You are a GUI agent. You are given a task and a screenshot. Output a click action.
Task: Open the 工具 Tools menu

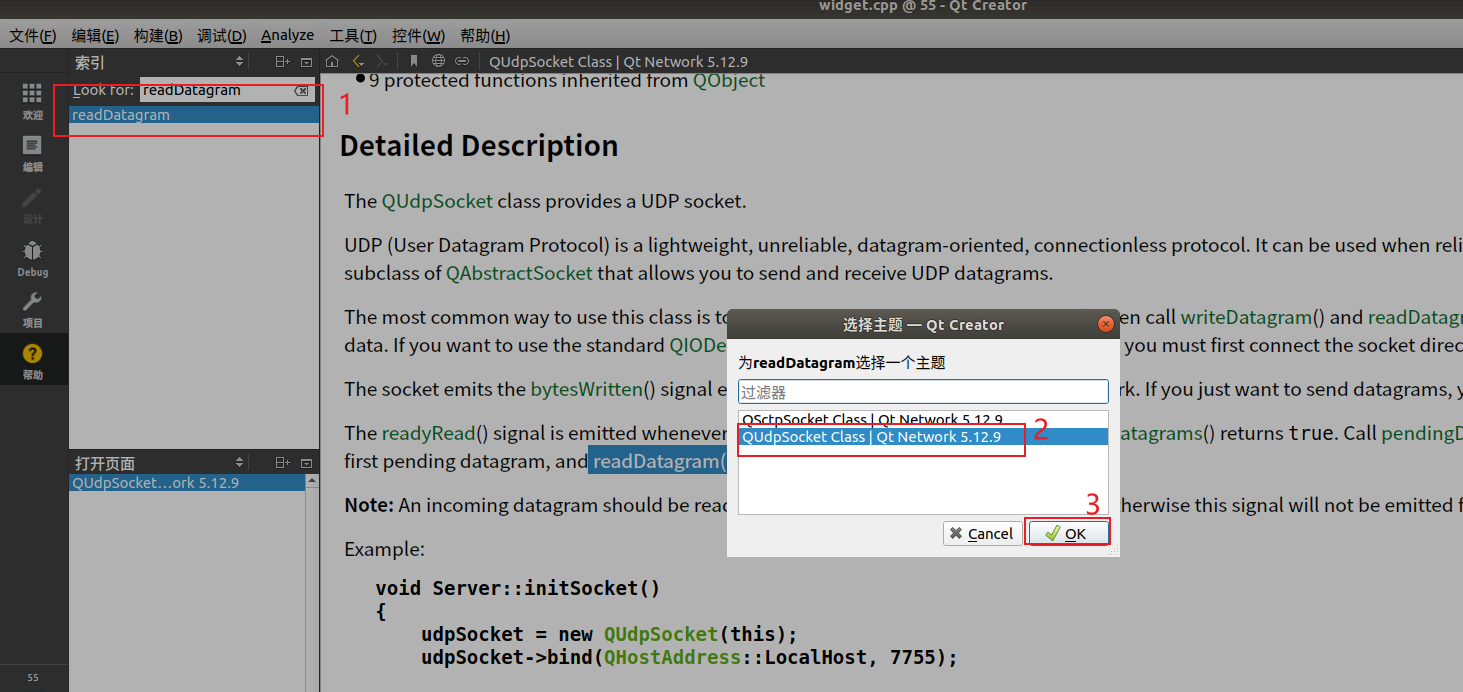(353, 35)
